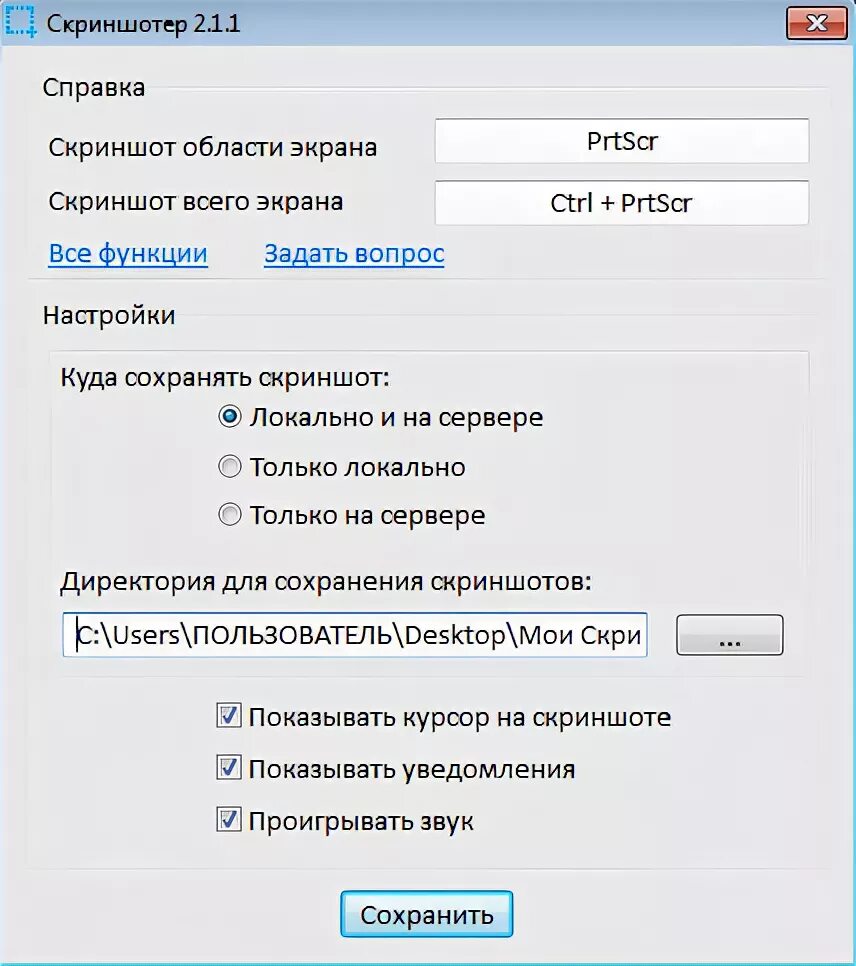Disable the Показывать уведомления checkbox

(229, 769)
